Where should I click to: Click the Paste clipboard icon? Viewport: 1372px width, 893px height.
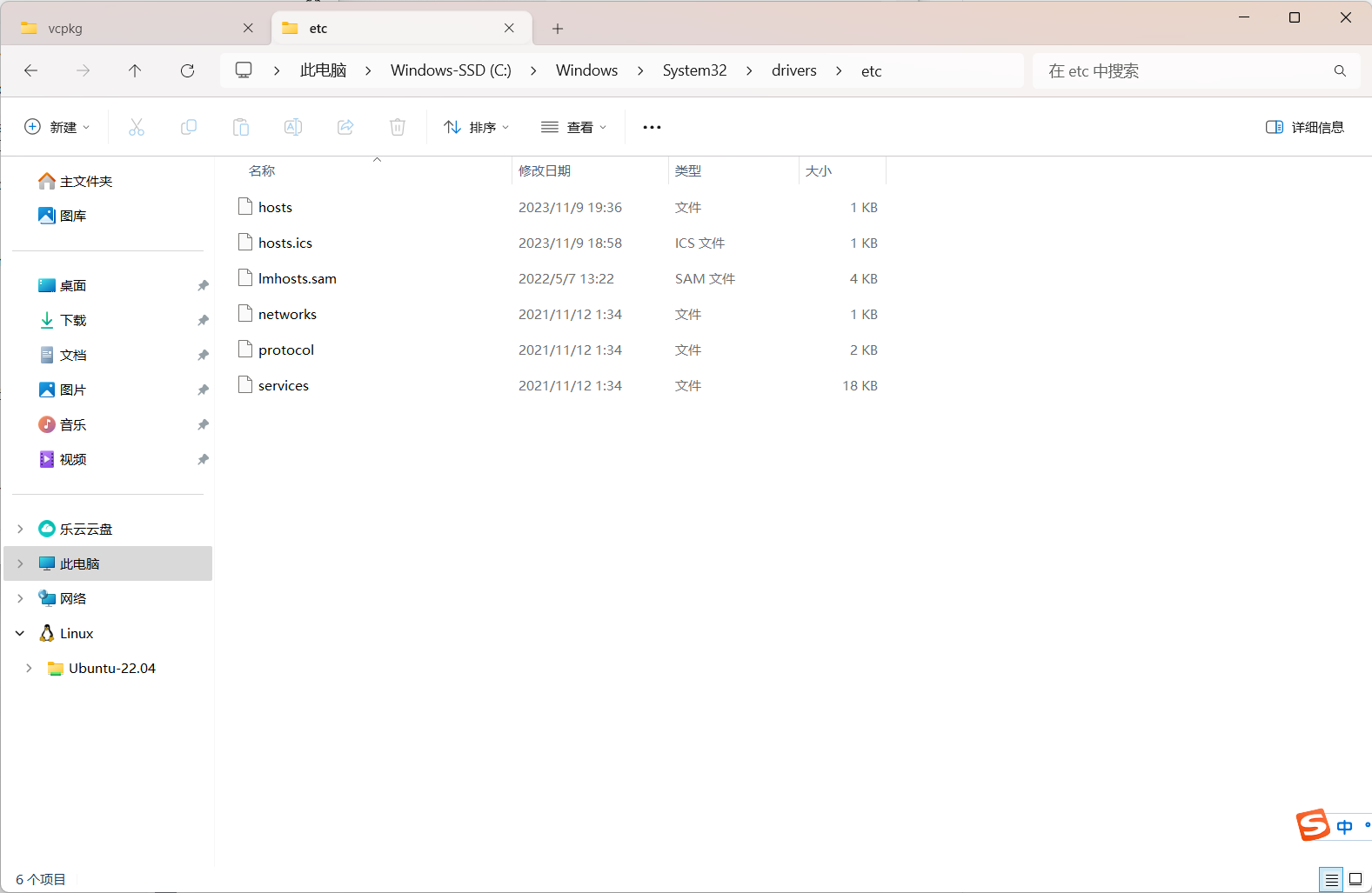click(241, 127)
